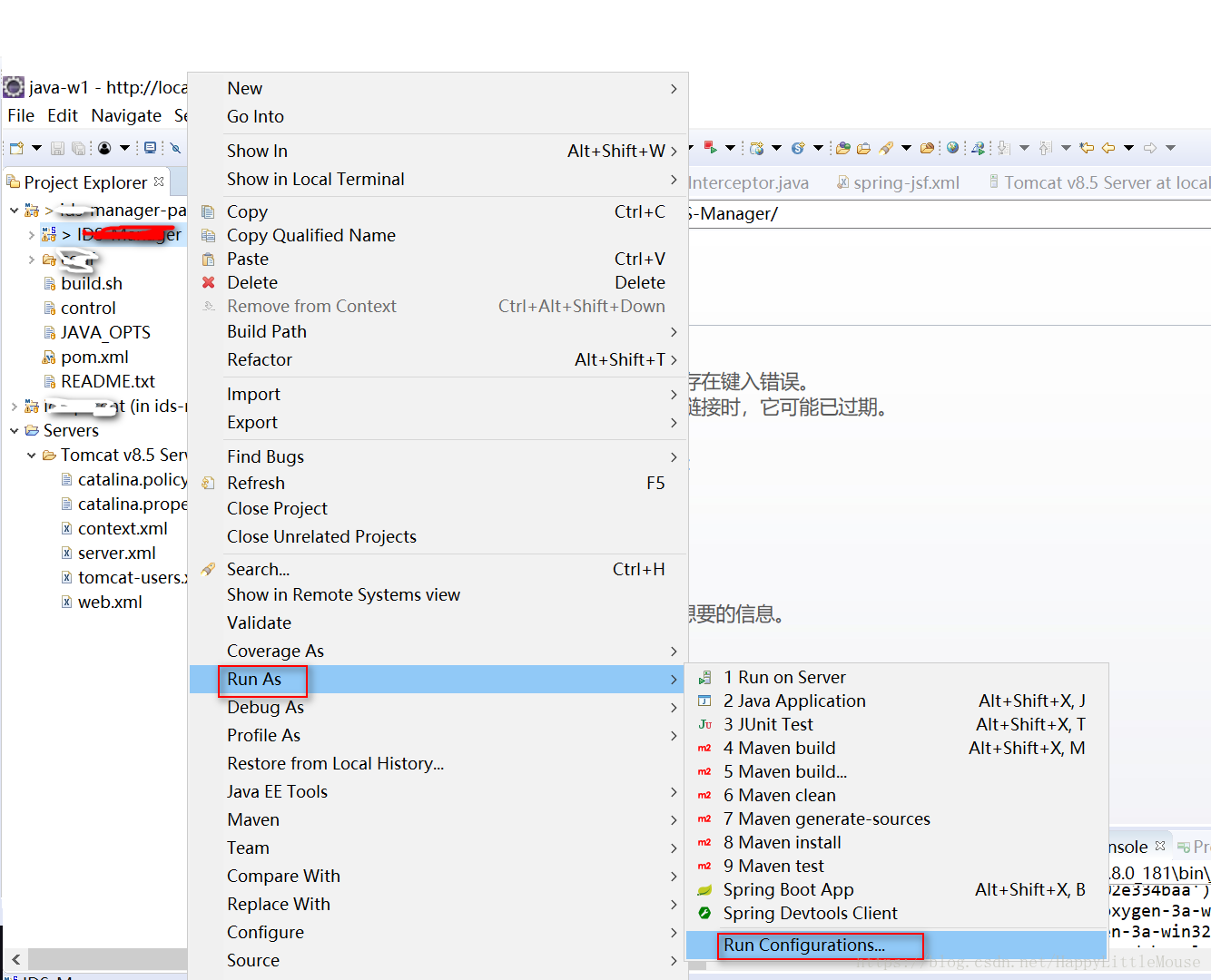Image resolution: width=1211 pixels, height=980 pixels.
Task: Switch to Tomcat v8.5 Server editor tab
Action: tap(1098, 182)
